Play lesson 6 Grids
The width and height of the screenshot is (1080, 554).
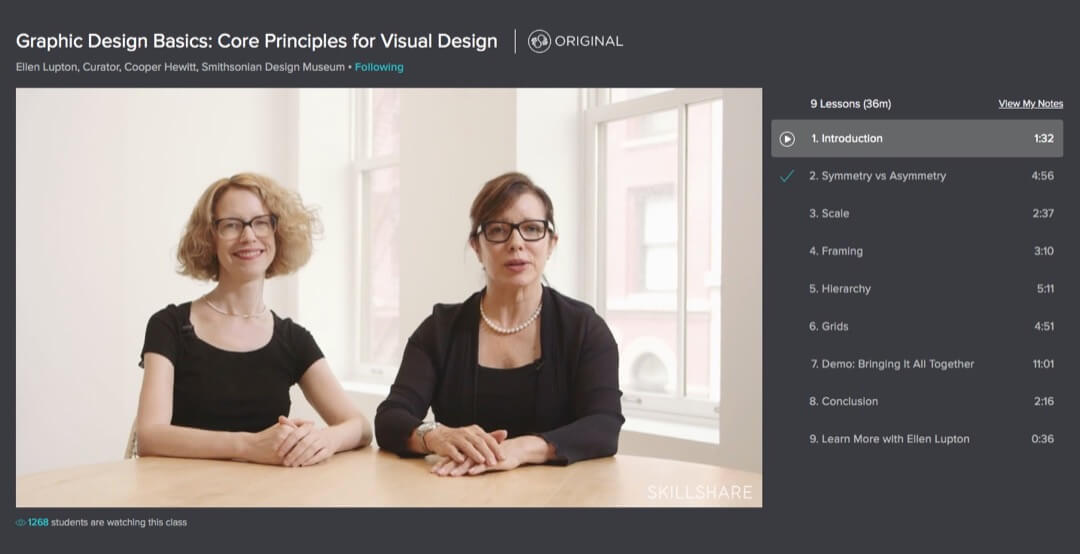point(829,326)
